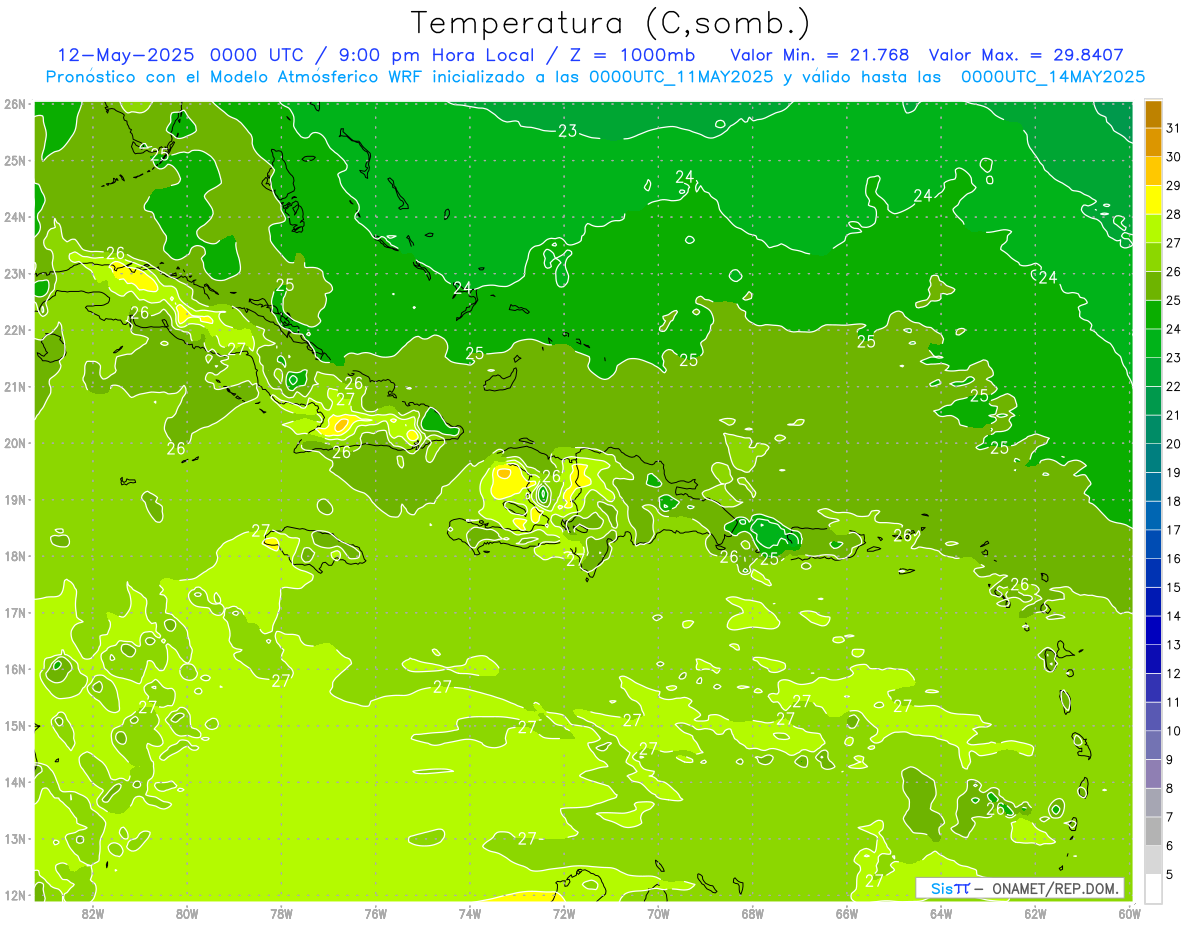The height and width of the screenshot is (927, 1200).
Task: Click the '62W' longitude axis label
Action: pos(1035,913)
